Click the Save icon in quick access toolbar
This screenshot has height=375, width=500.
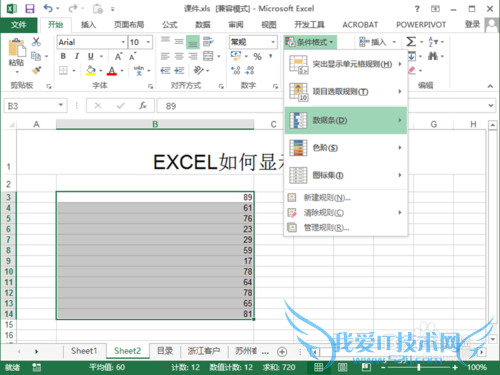[30, 9]
